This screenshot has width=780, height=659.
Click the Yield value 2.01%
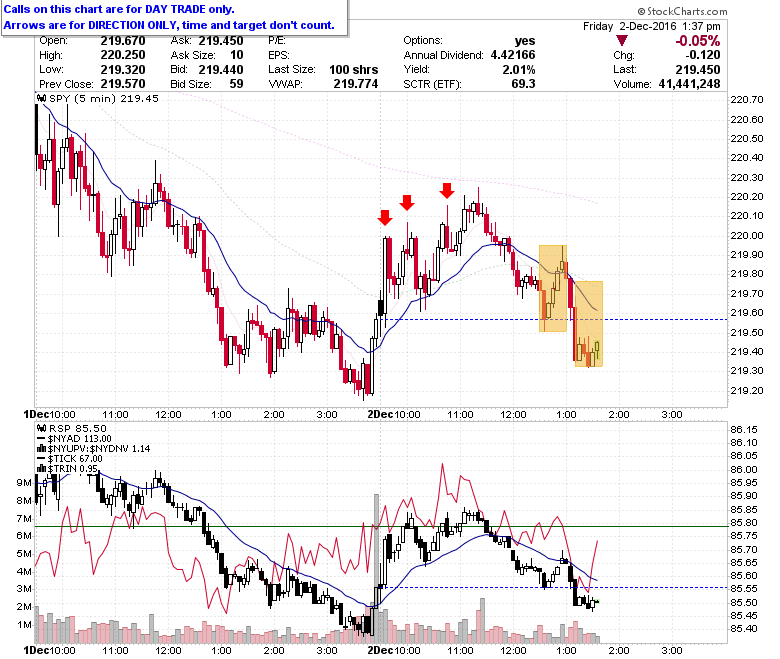tap(519, 70)
